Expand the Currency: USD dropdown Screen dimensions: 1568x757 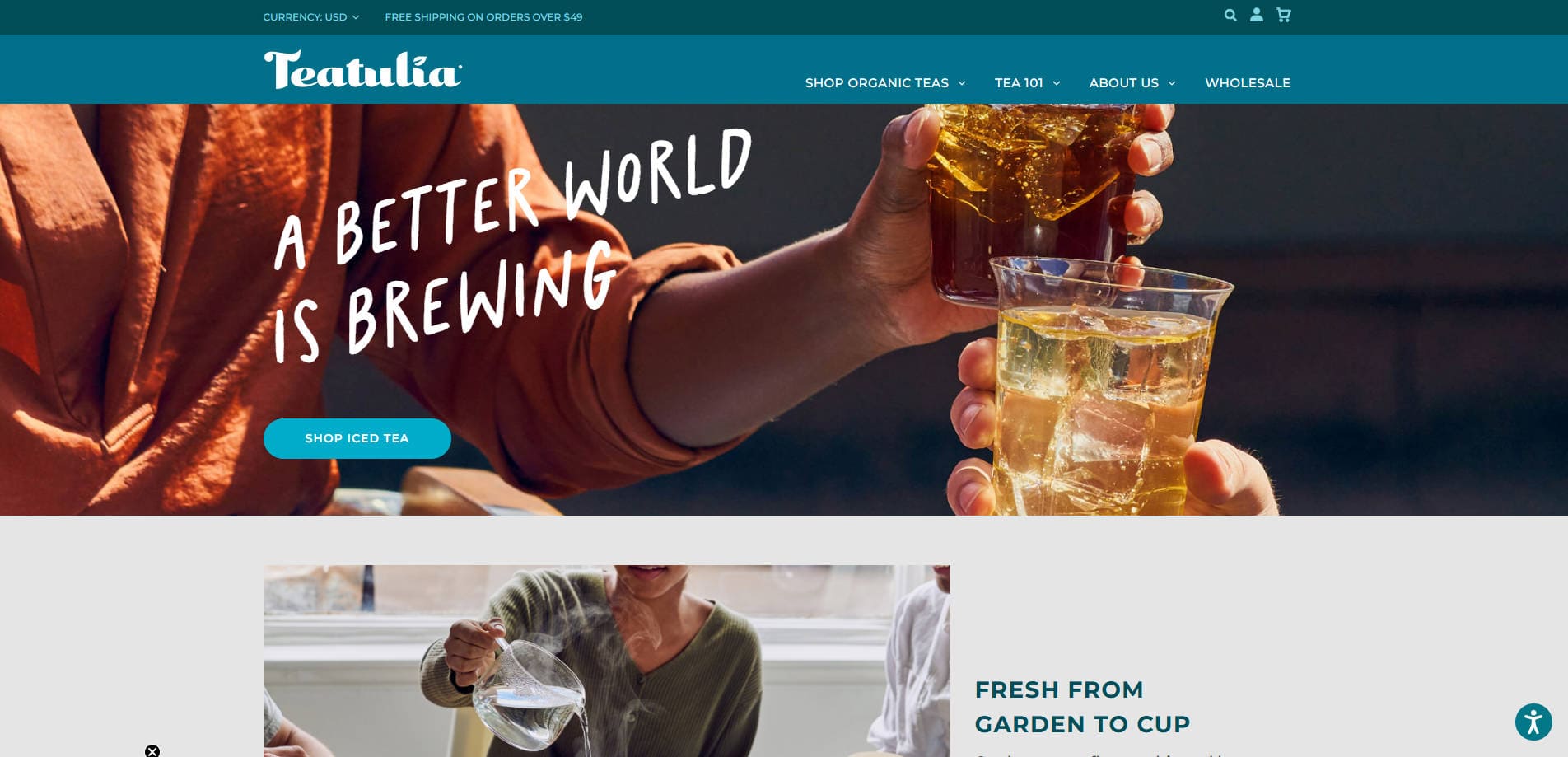point(311,17)
